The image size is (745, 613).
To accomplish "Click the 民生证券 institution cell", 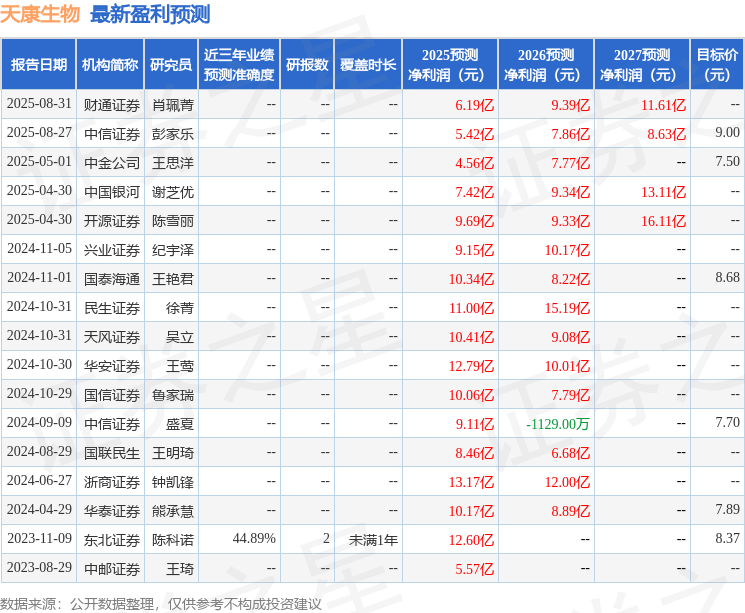I will 112,308.
